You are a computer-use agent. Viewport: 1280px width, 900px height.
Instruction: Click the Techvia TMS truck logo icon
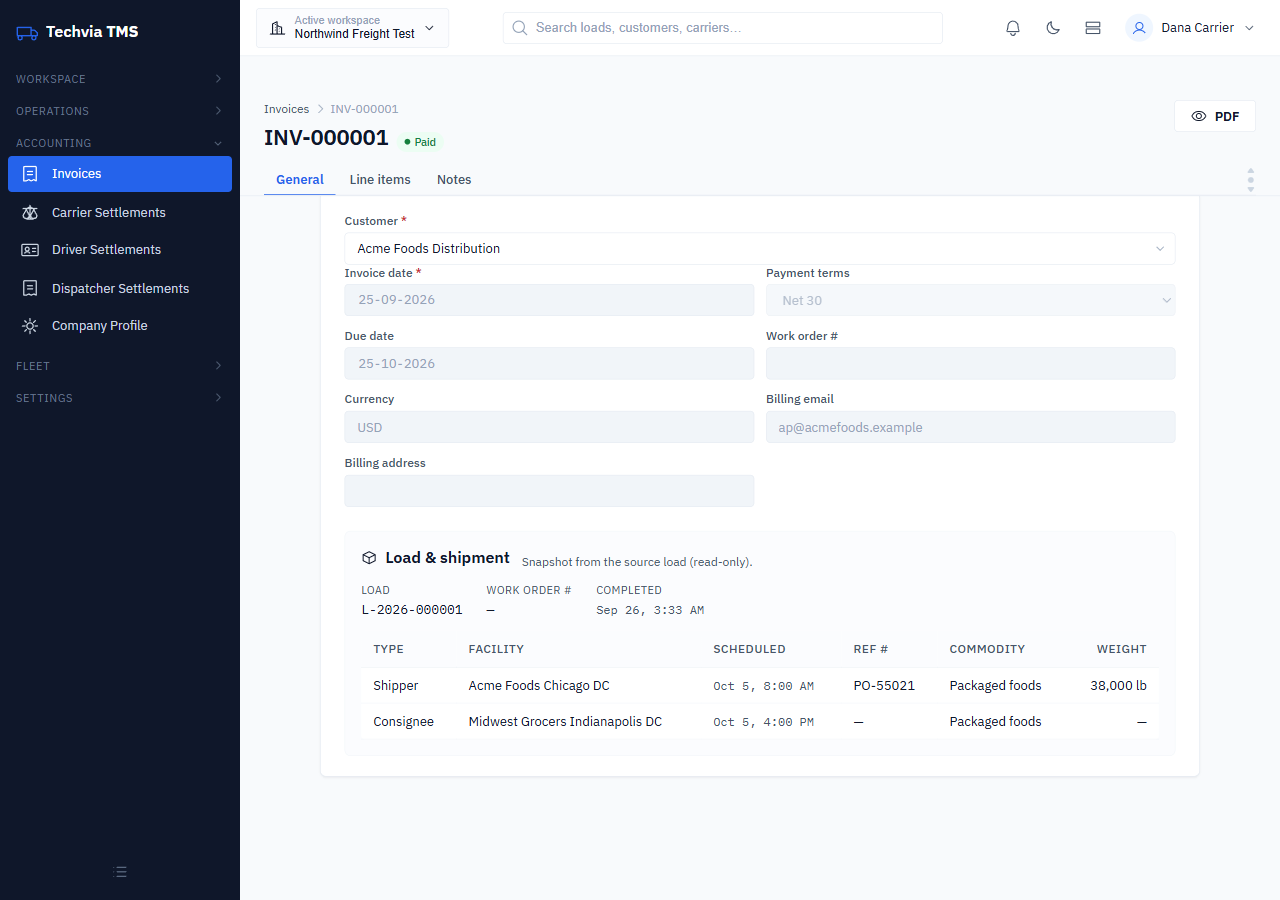coord(27,32)
